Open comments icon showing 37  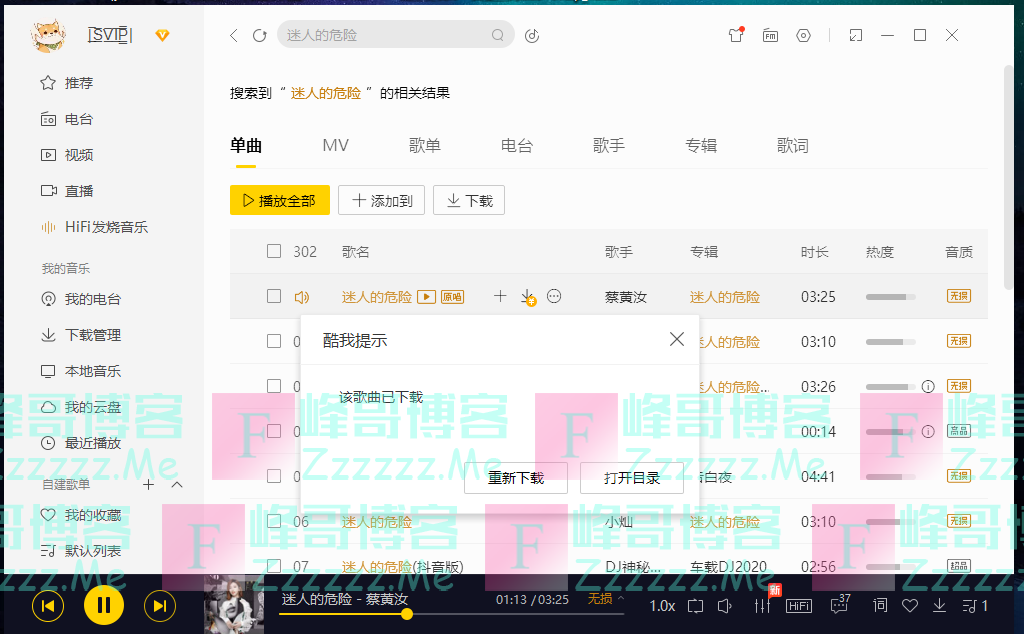(x=838, y=606)
